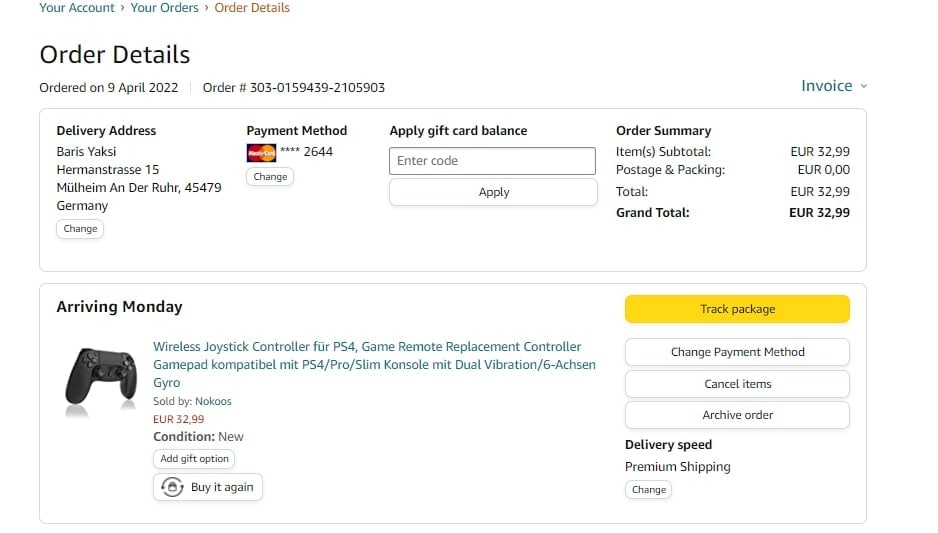Change the payment method card
The width and height of the screenshot is (938, 533).
pyautogui.click(x=270, y=177)
